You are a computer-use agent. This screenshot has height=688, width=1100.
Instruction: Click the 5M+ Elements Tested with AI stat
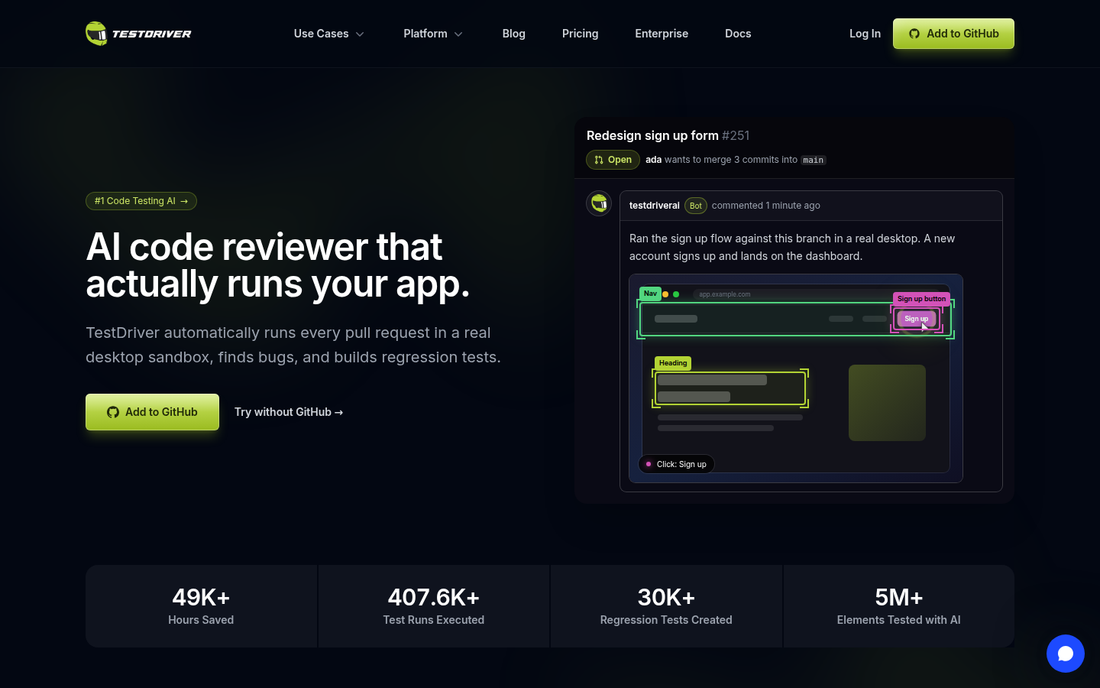[x=899, y=606]
